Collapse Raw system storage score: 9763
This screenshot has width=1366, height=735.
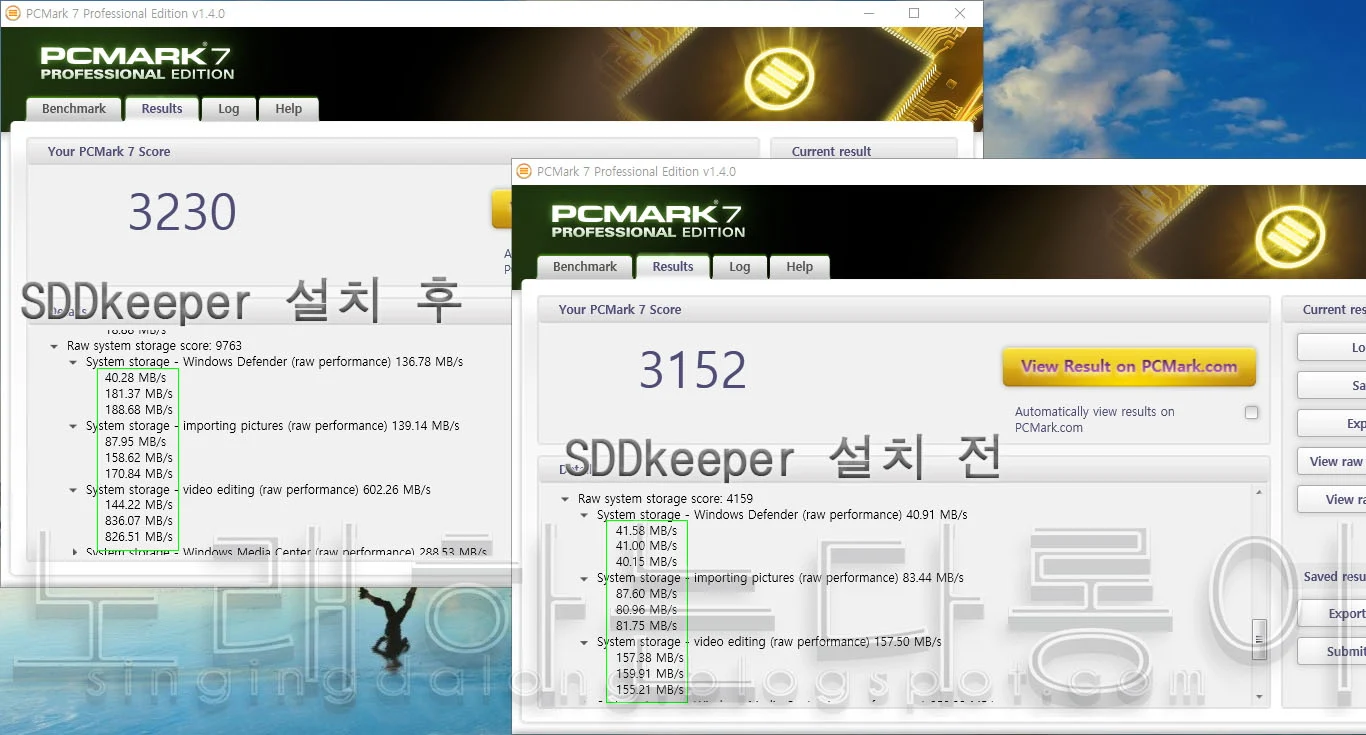55,346
